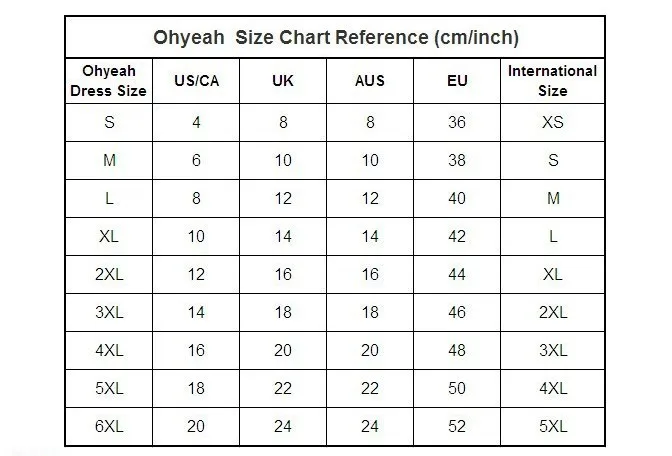Select EU size 38 cell
672x456 pixels.
click(x=457, y=160)
